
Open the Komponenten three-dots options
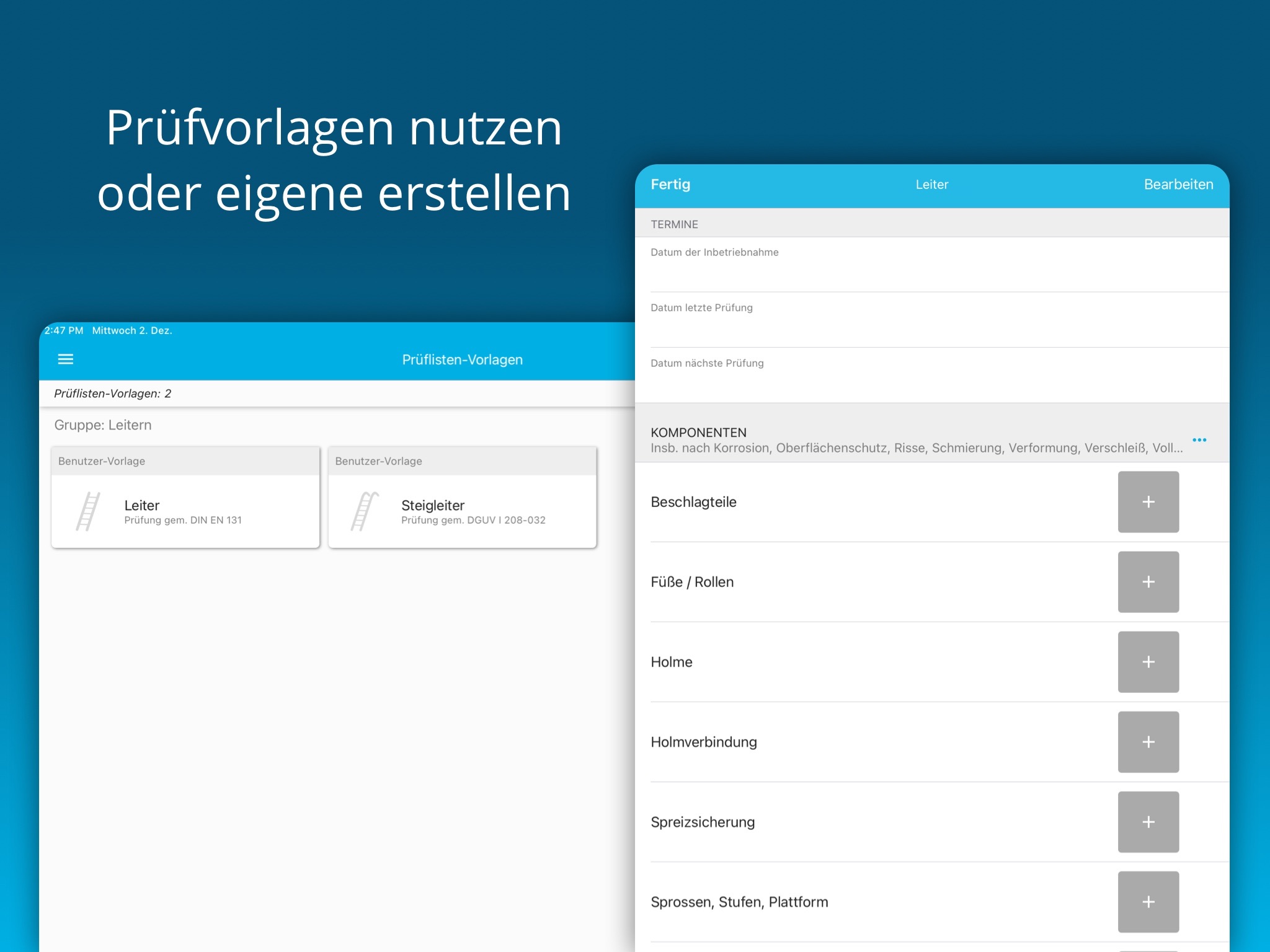tap(1199, 440)
